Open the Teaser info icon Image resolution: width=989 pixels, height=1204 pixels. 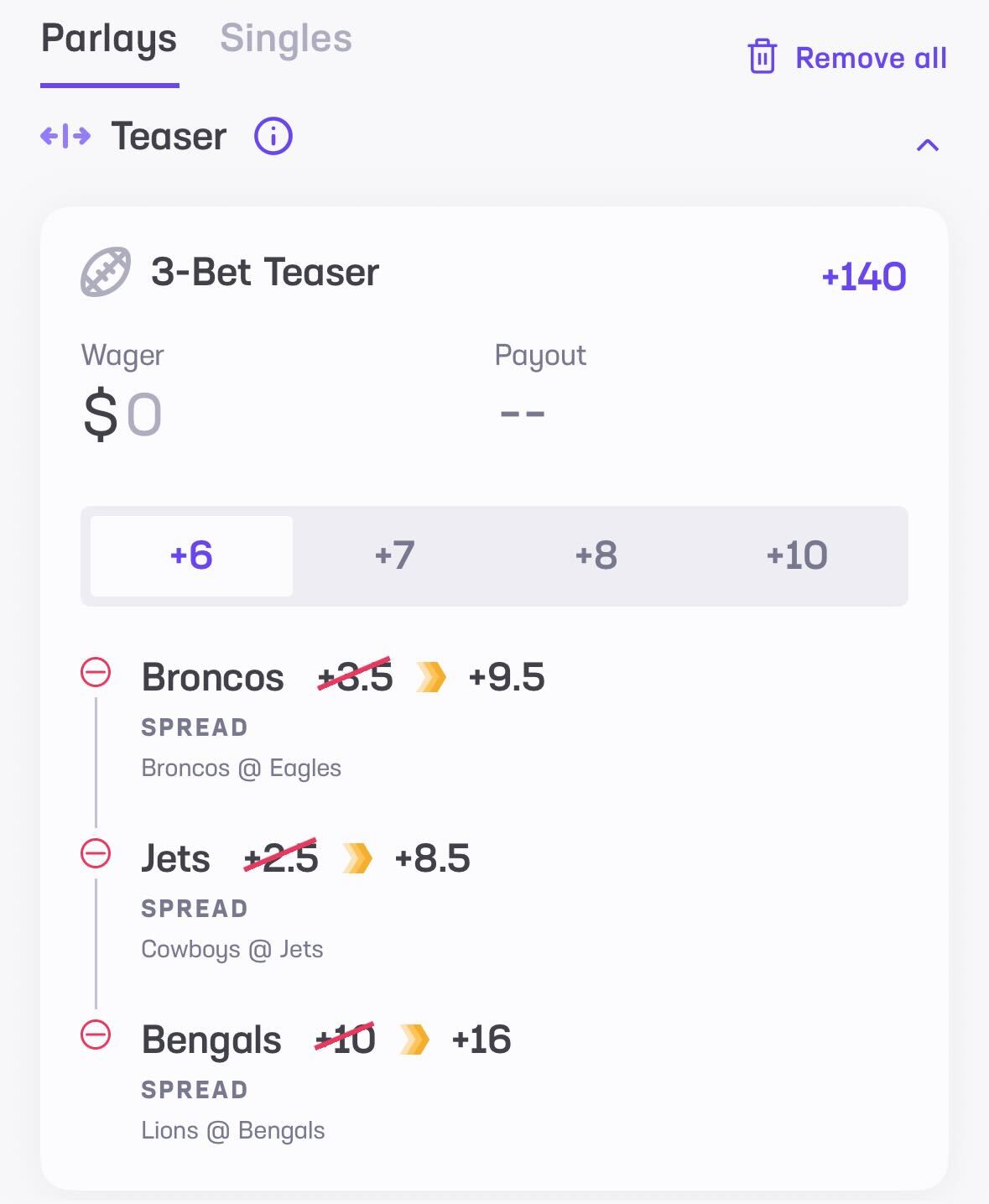[272, 136]
